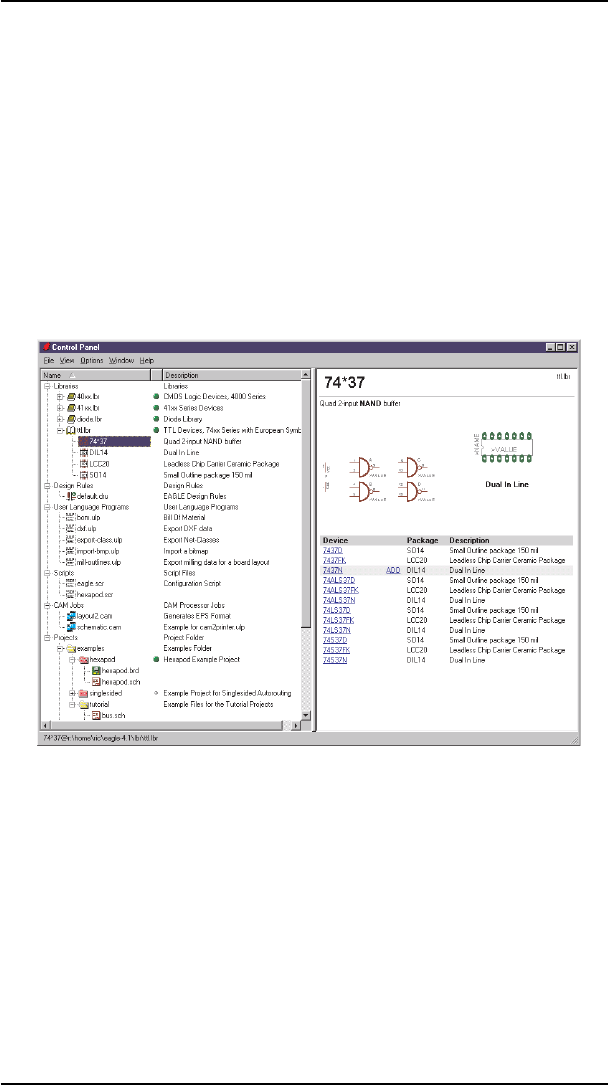
Task: Open the 74S37FK device link
Action: tap(338, 650)
